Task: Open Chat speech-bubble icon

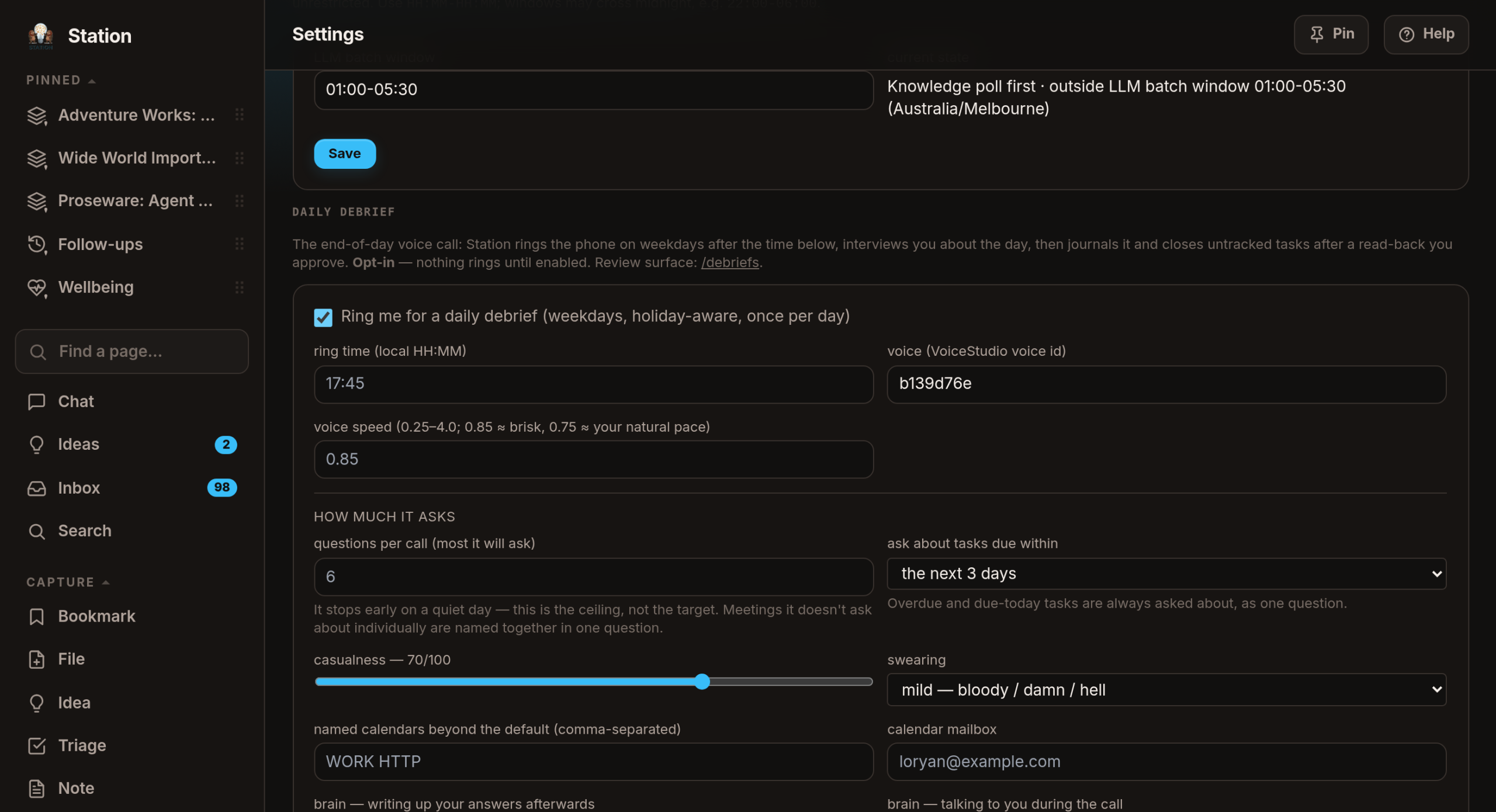Action: pos(37,402)
